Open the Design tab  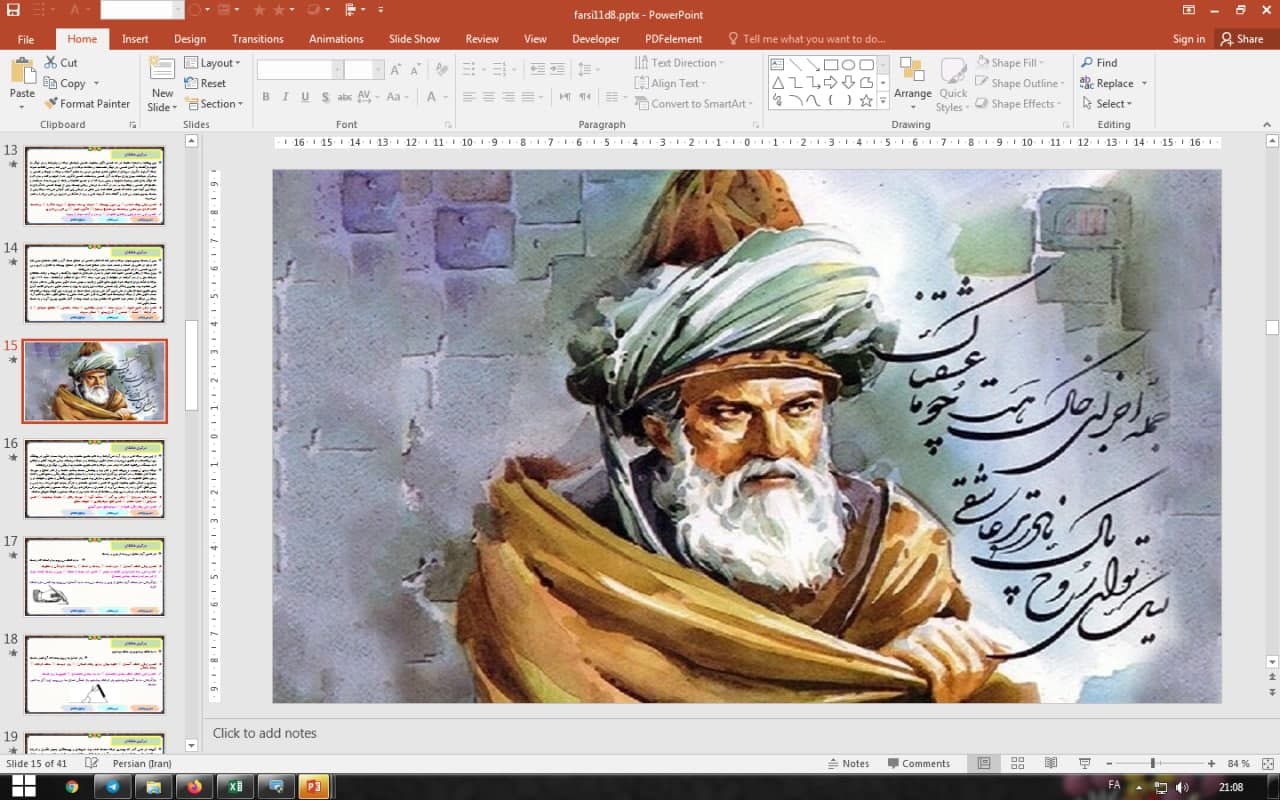click(190, 39)
